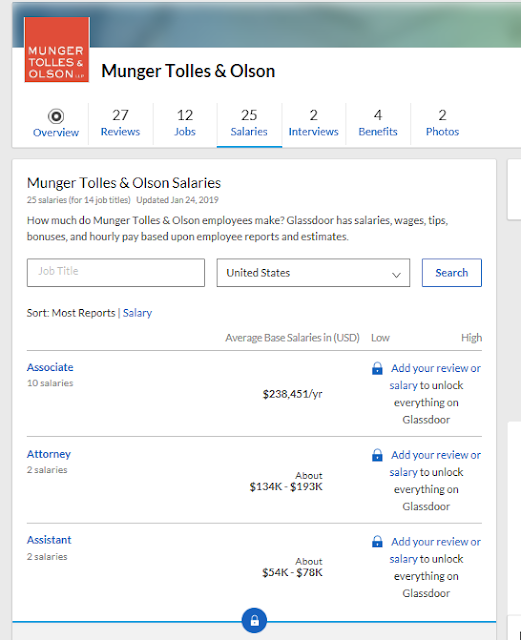Sort the list by Salary
Screen dimensions: 521x640
[x=137, y=313]
